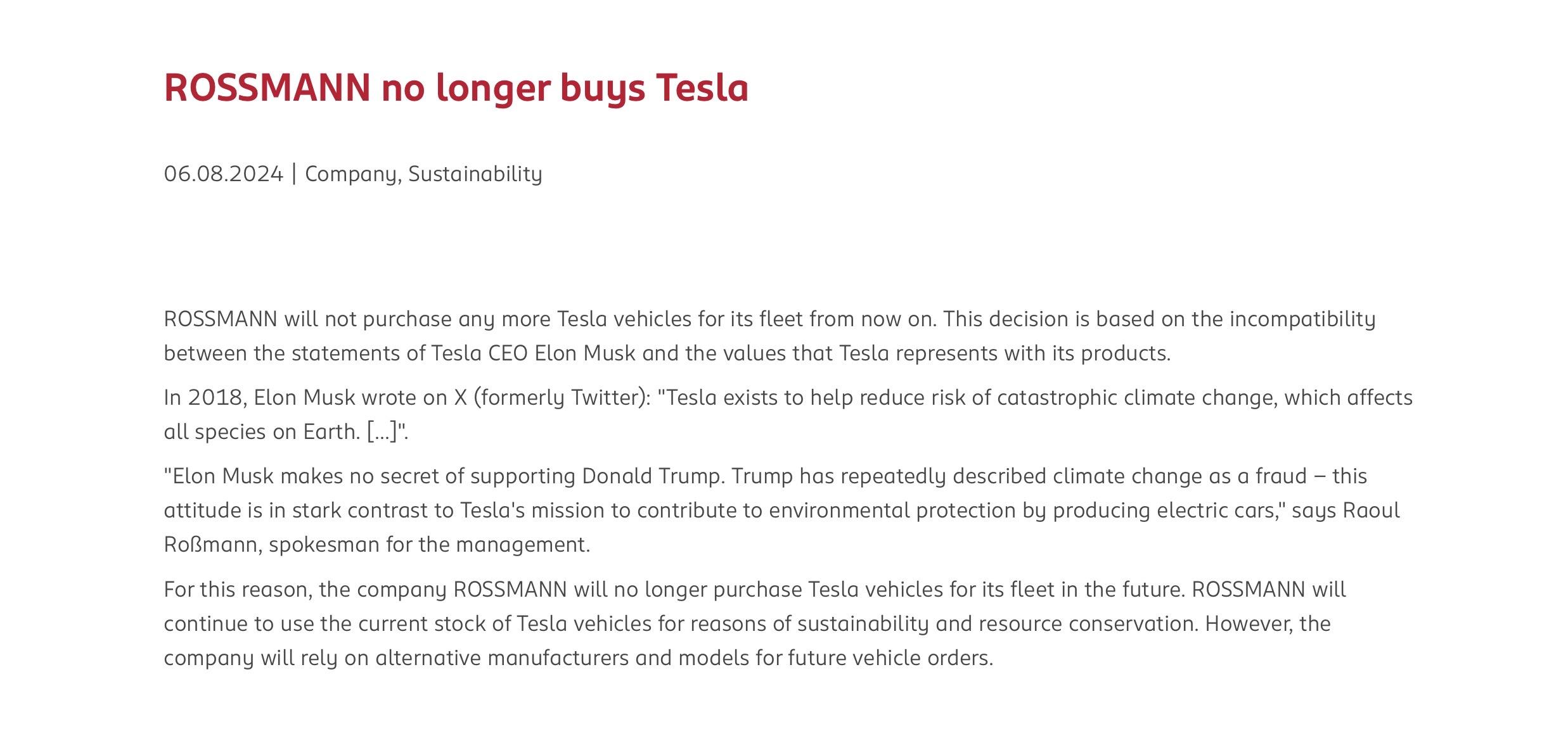Click the word "incompatibility" in the first paragraph
1568x743 pixels.
[1302, 319]
